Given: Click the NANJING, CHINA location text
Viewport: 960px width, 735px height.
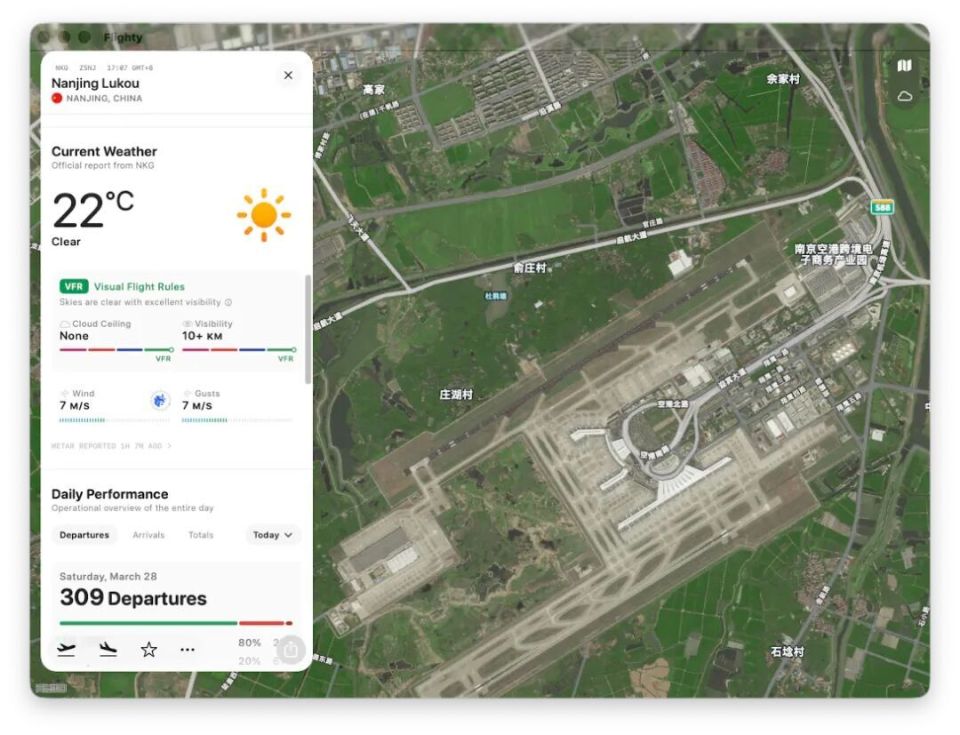Looking at the screenshot, I should 104,98.
